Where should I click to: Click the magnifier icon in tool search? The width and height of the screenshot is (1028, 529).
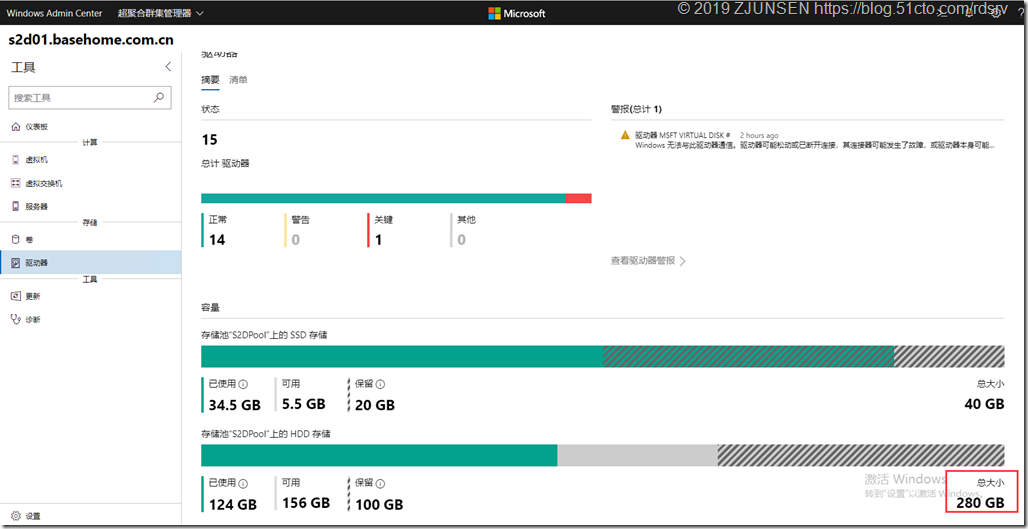point(158,98)
